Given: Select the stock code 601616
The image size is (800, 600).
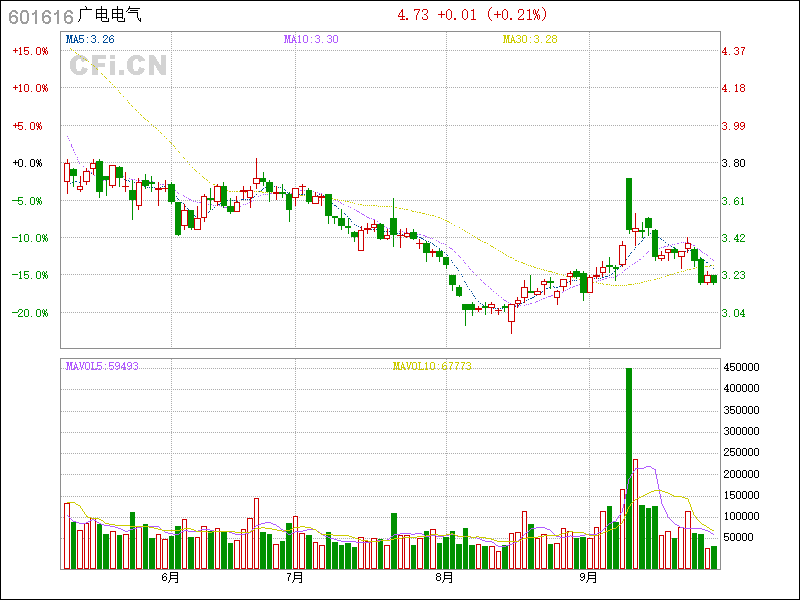Looking at the screenshot, I should pyautogui.click(x=39, y=15).
